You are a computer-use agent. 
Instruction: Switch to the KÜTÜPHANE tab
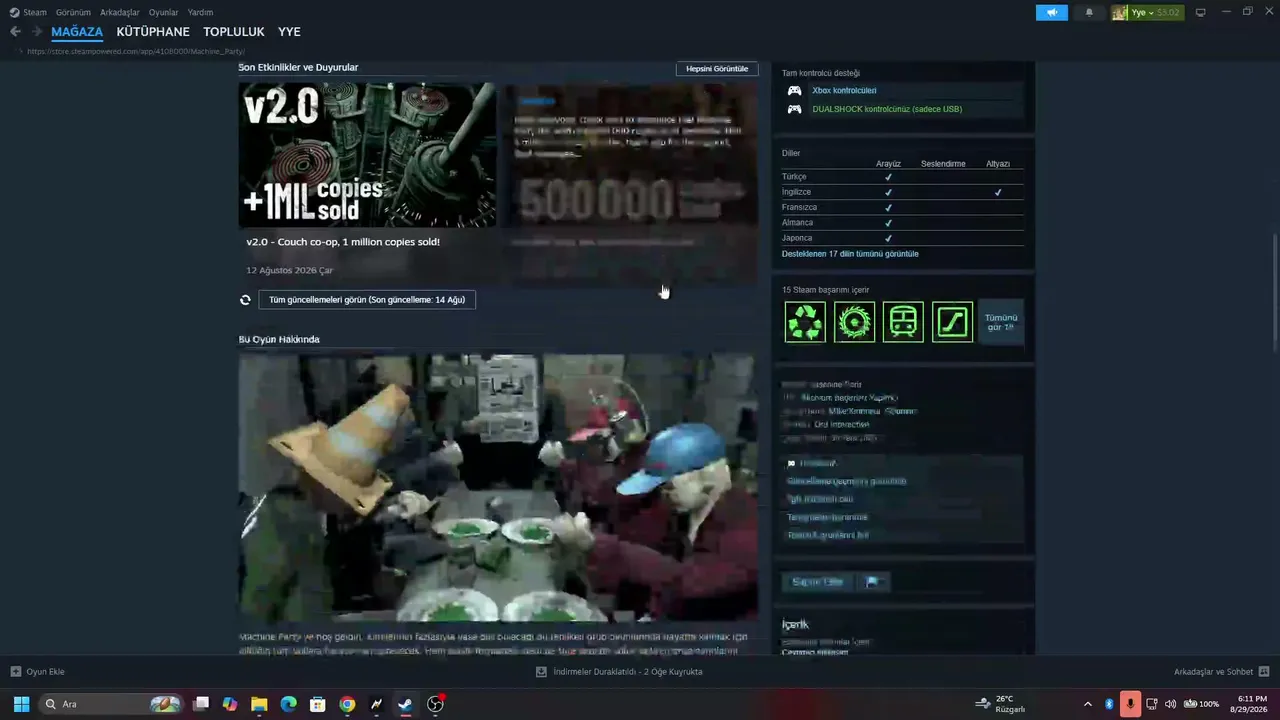pyautogui.click(x=153, y=32)
